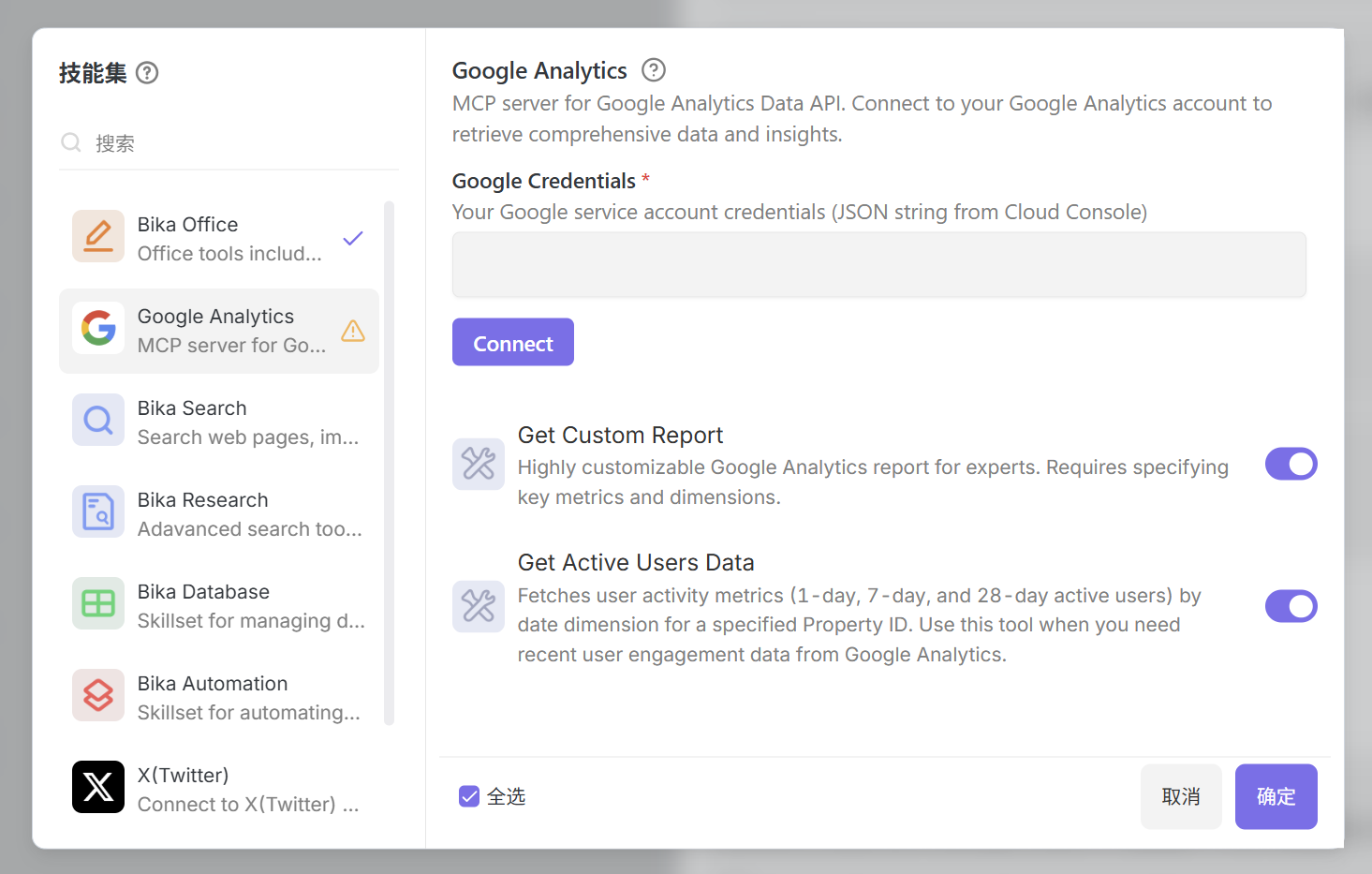Click the X(Twitter) logo icon
1372x874 pixels.
point(98,787)
